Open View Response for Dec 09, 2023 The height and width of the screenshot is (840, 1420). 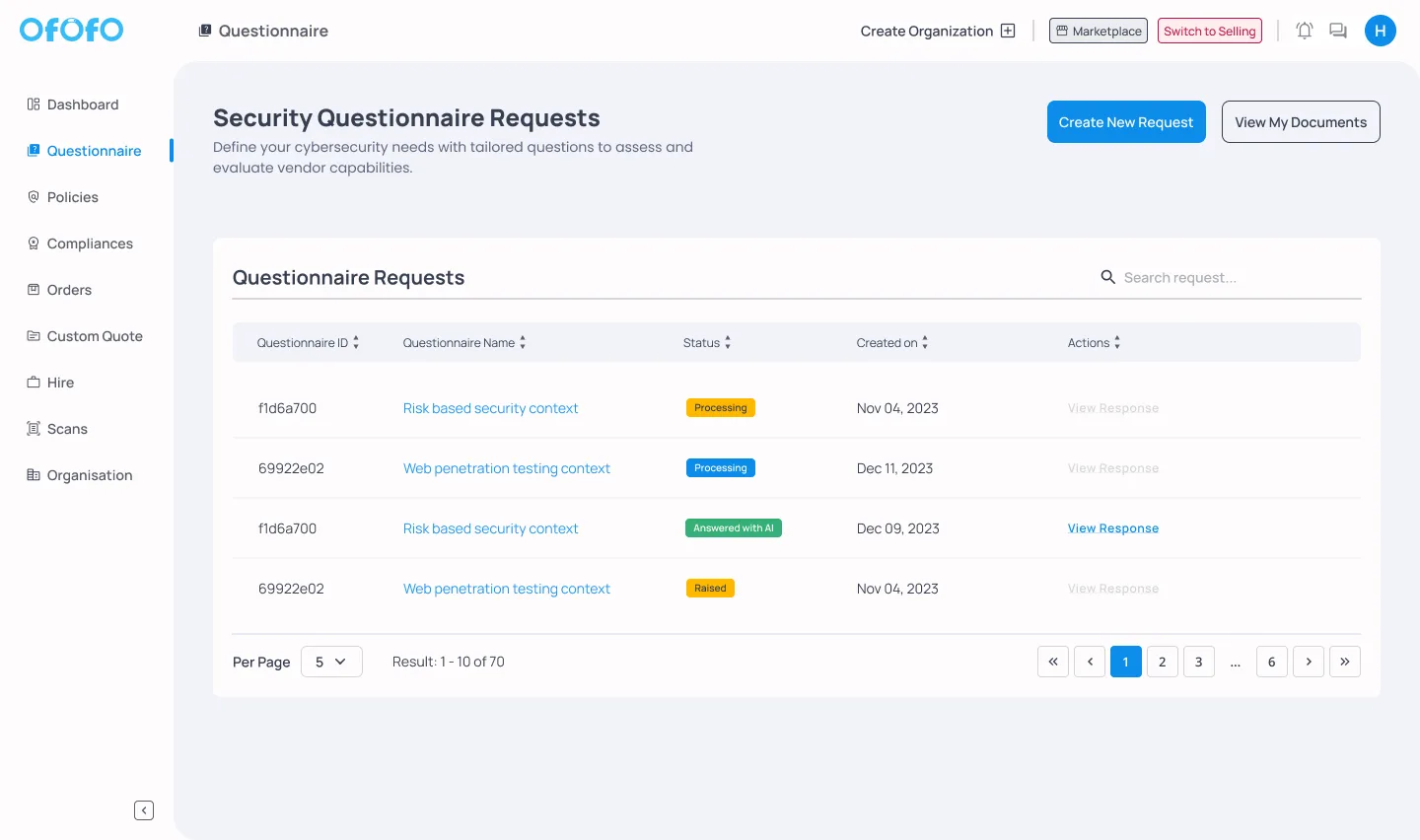(x=1113, y=528)
